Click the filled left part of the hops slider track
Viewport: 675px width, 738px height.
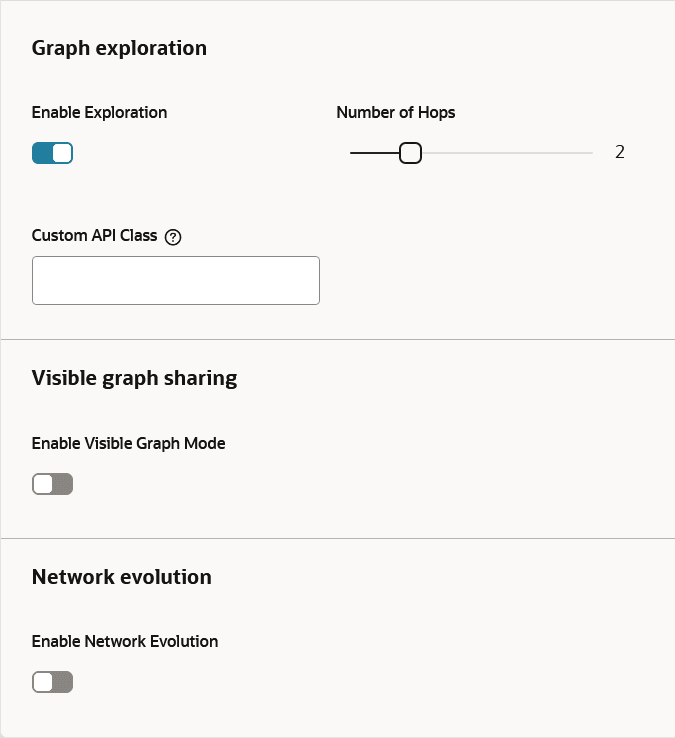click(375, 153)
